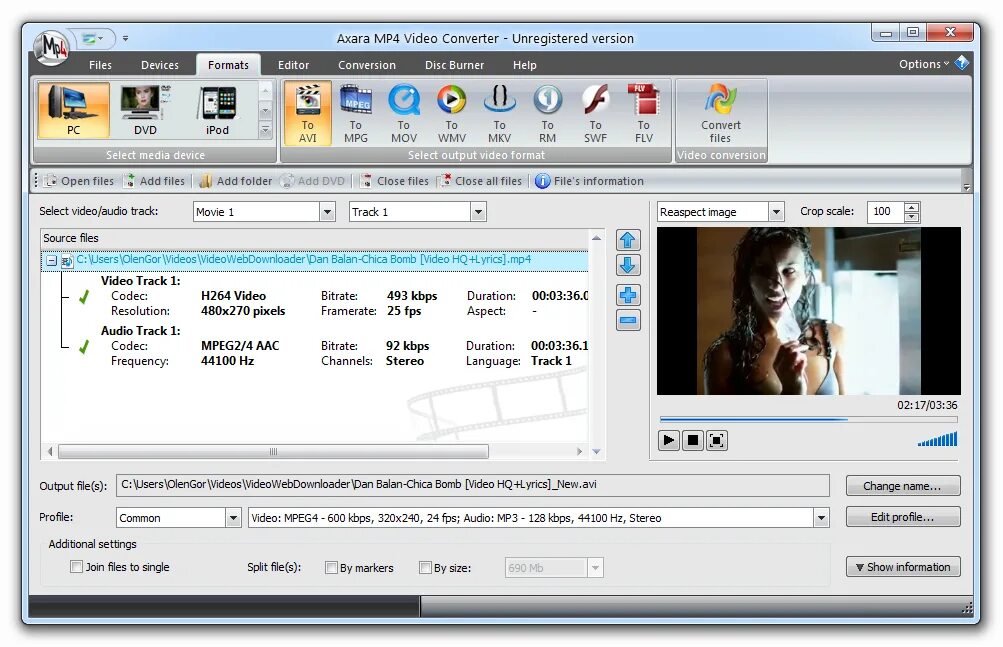1003x647 pixels.
Task: Open the 690 Mb size dropdown
Action: tap(596, 568)
